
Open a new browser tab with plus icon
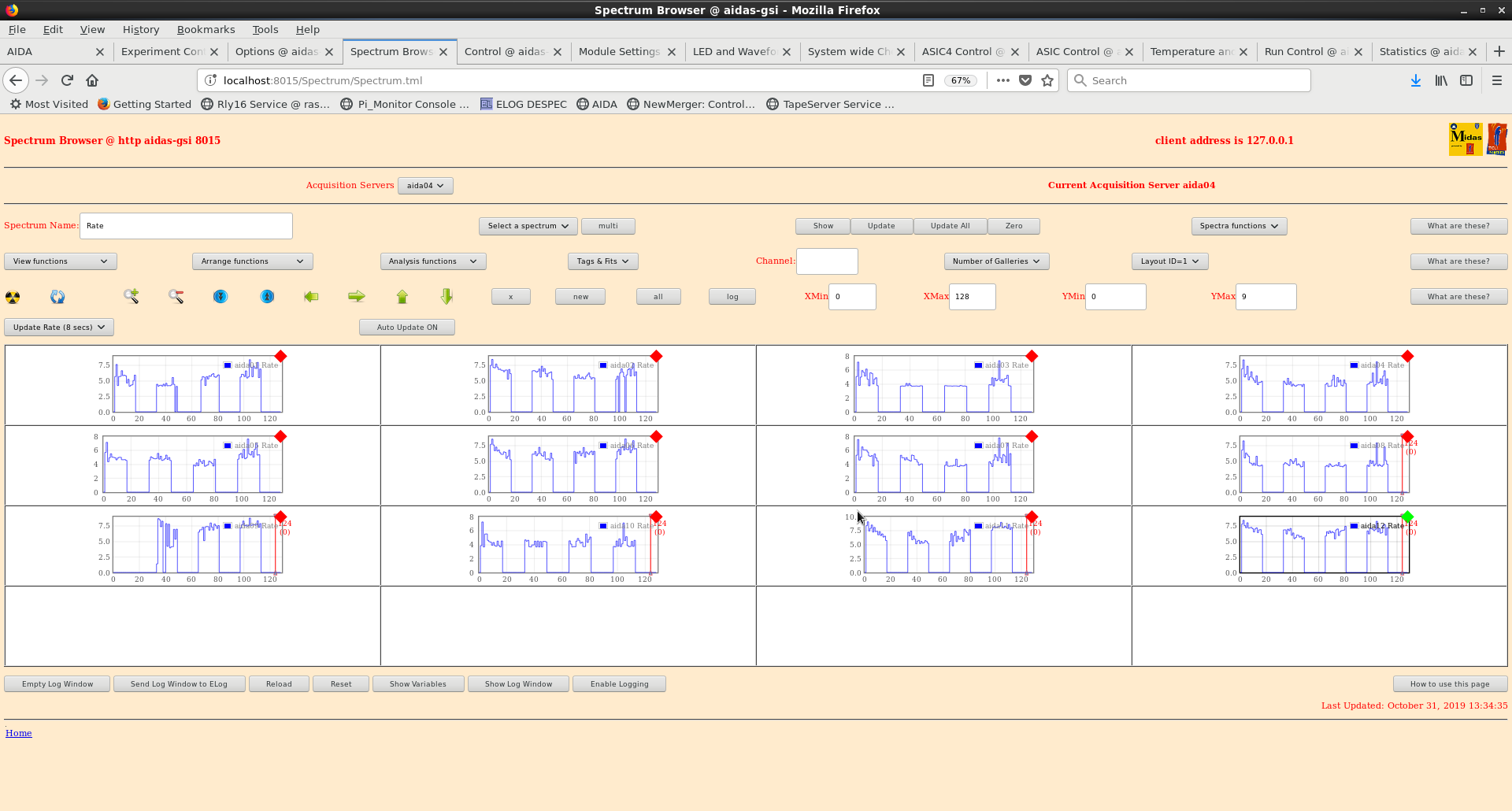pyautogui.click(x=1499, y=51)
